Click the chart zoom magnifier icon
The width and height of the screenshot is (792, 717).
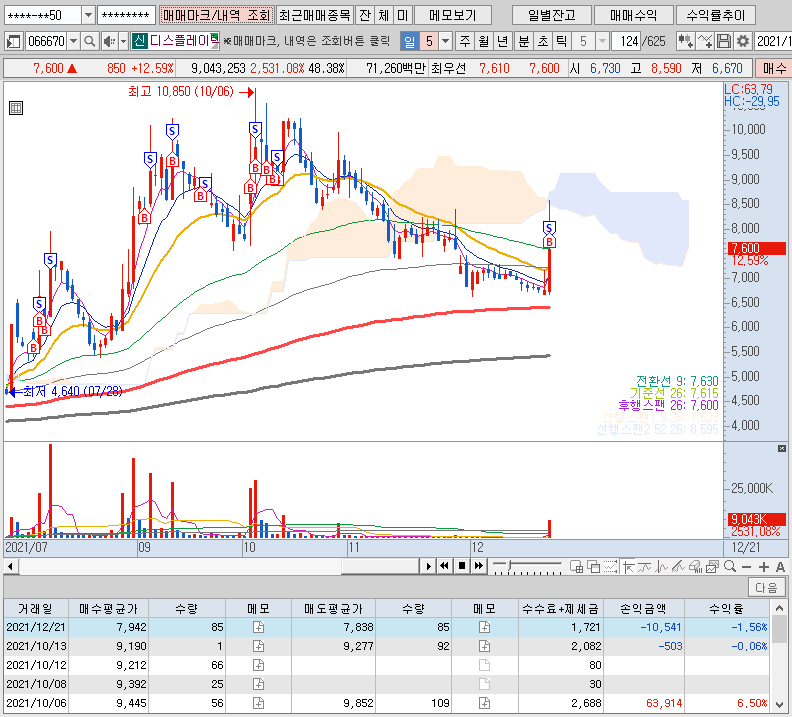tap(729, 567)
